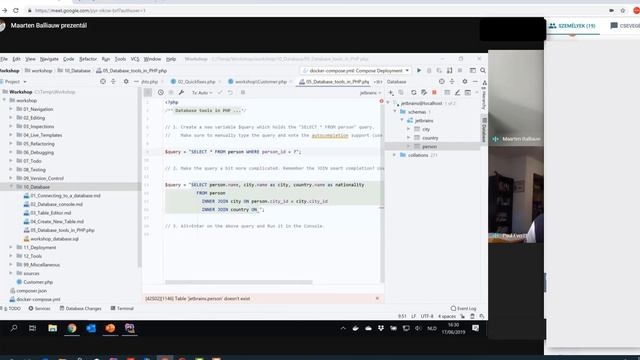Expand the 11_Deployment folder
The width and height of the screenshot is (640, 360).
(x=11, y=247)
